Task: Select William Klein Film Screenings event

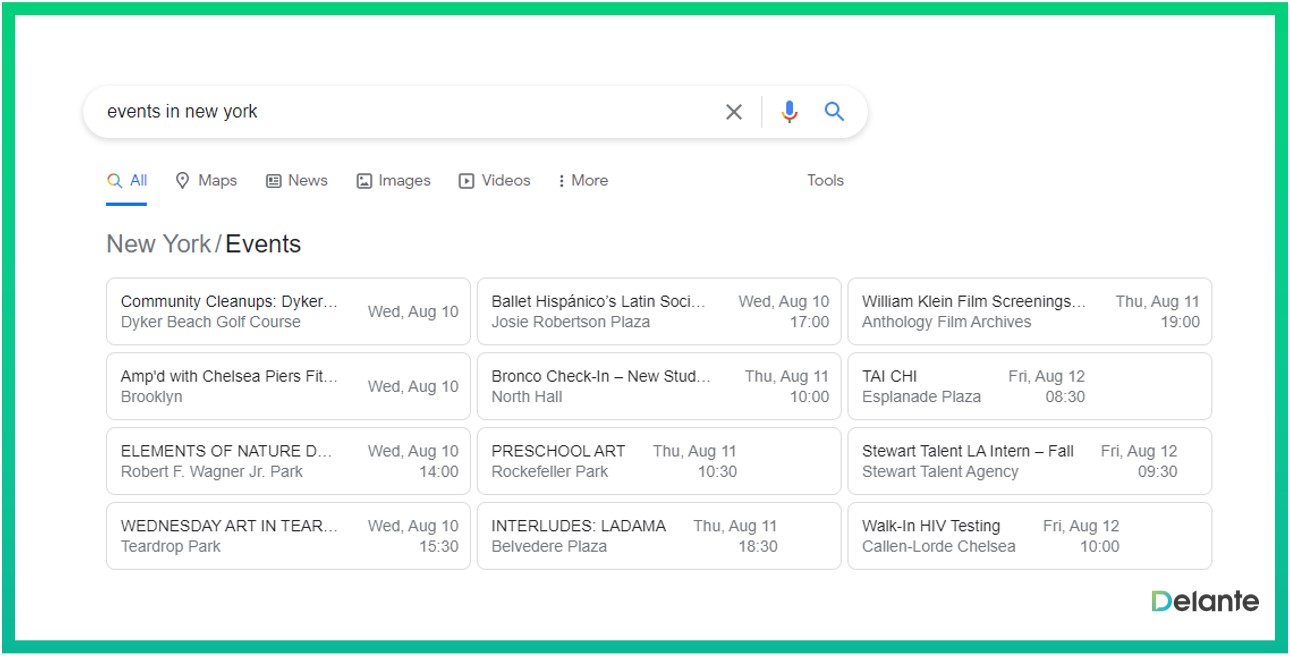Action: pyautogui.click(x=1029, y=311)
